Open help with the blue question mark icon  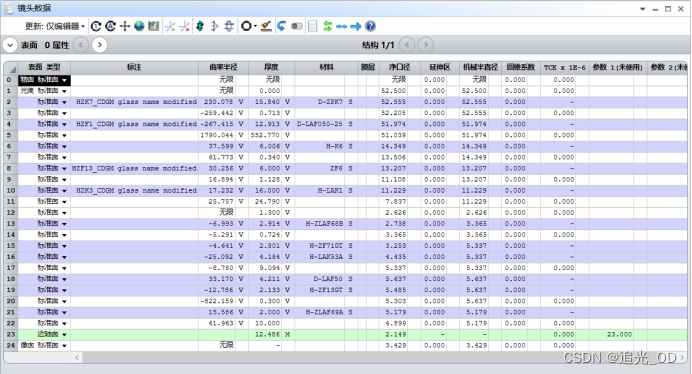pyautogui.click(x=371, y=26)
